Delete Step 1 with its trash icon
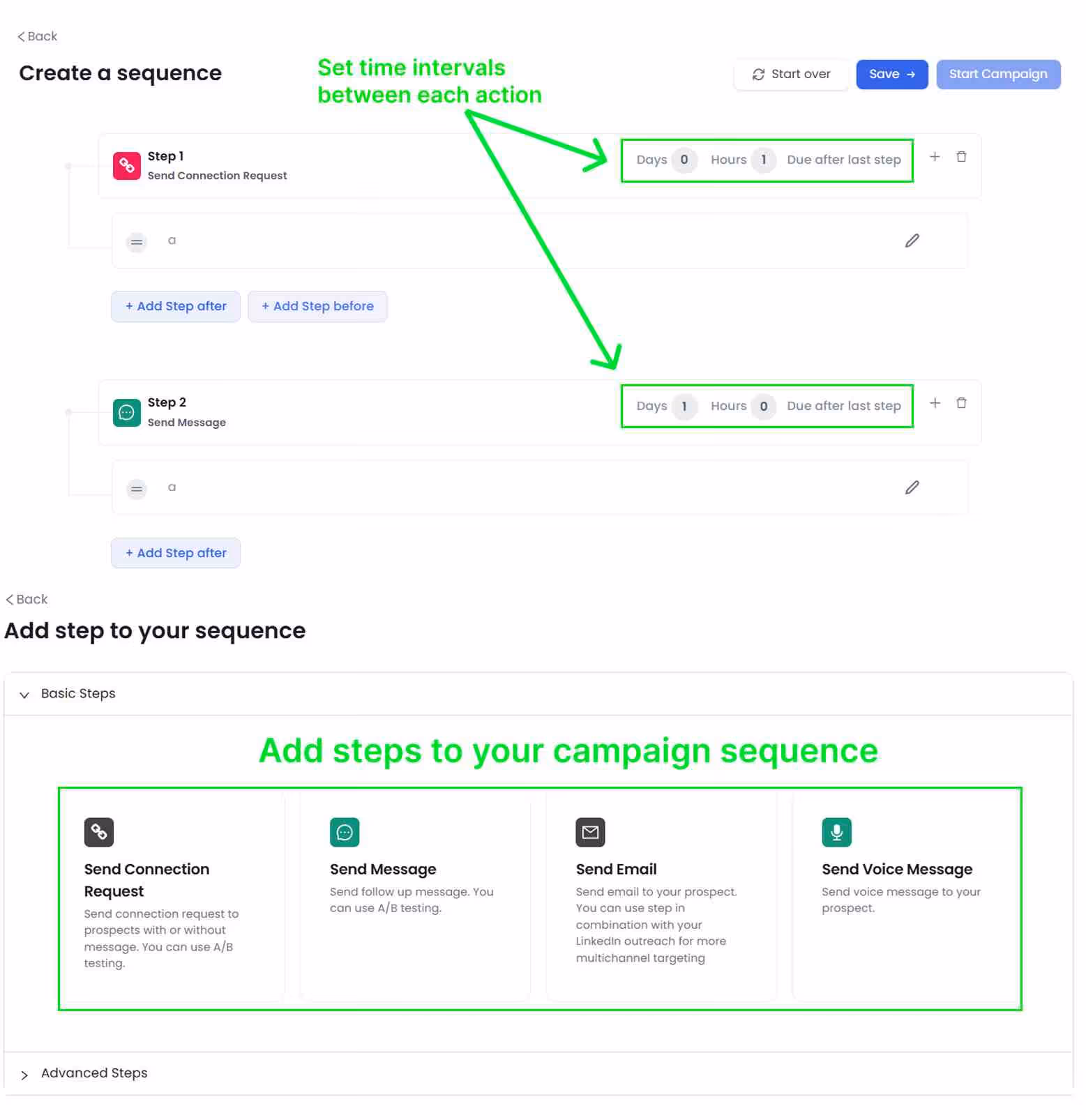 tap(961, 157)
